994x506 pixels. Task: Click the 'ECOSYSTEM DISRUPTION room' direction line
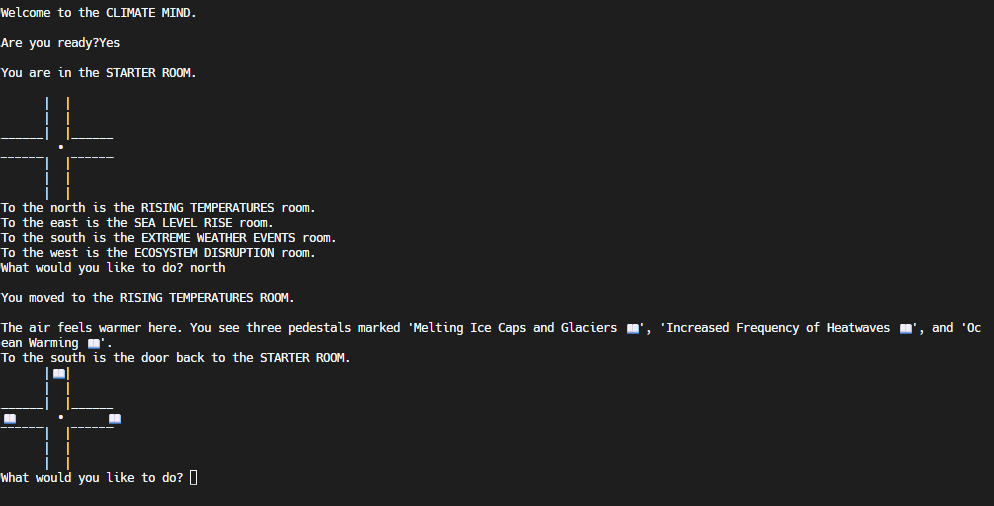point(158,253)
